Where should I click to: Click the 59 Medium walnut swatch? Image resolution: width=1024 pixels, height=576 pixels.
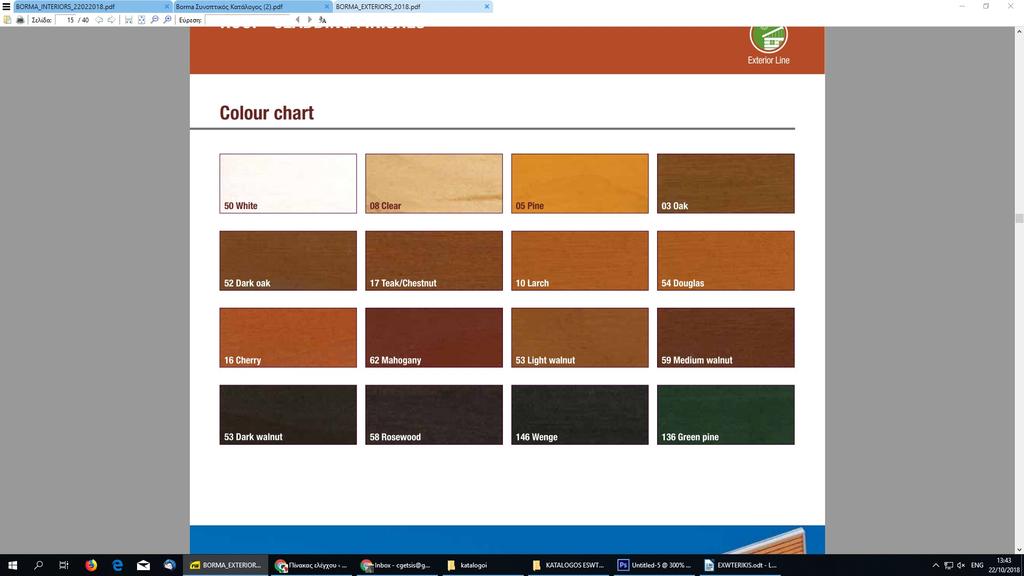click(726, 338)
